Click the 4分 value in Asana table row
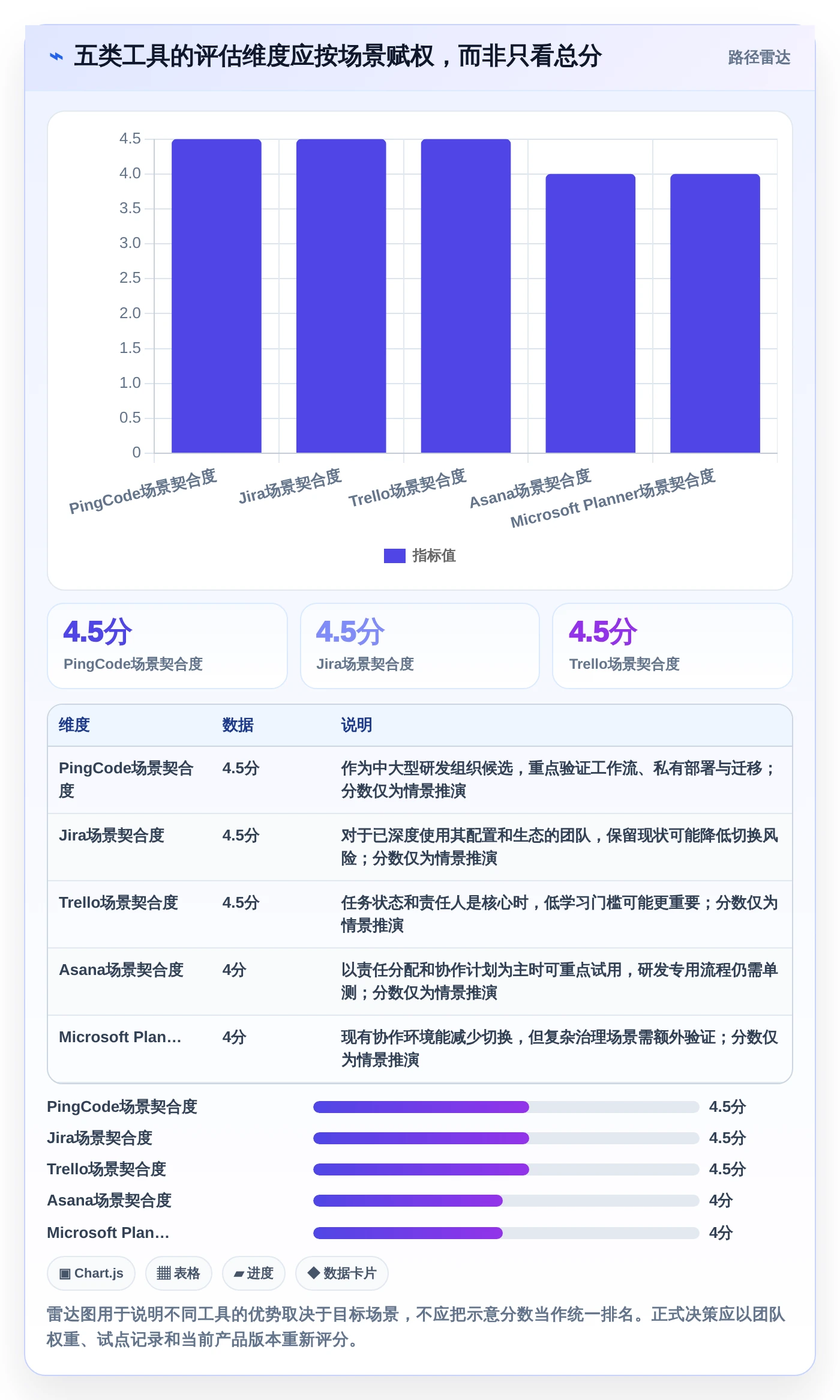The width and height of the screenshot is (840, 1400). (235, 970)
